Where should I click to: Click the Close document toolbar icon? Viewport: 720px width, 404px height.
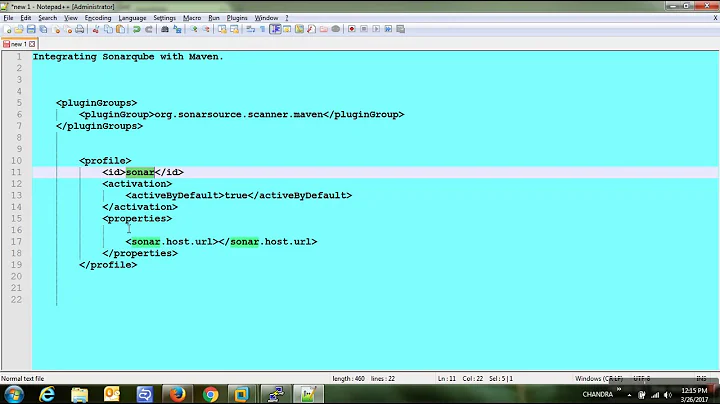56,29
